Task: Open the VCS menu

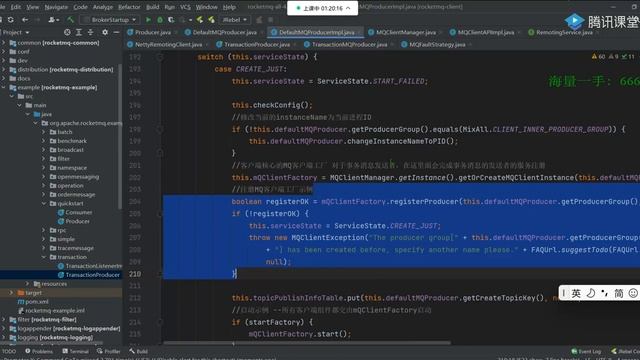Action: click(x=185, y=7)
